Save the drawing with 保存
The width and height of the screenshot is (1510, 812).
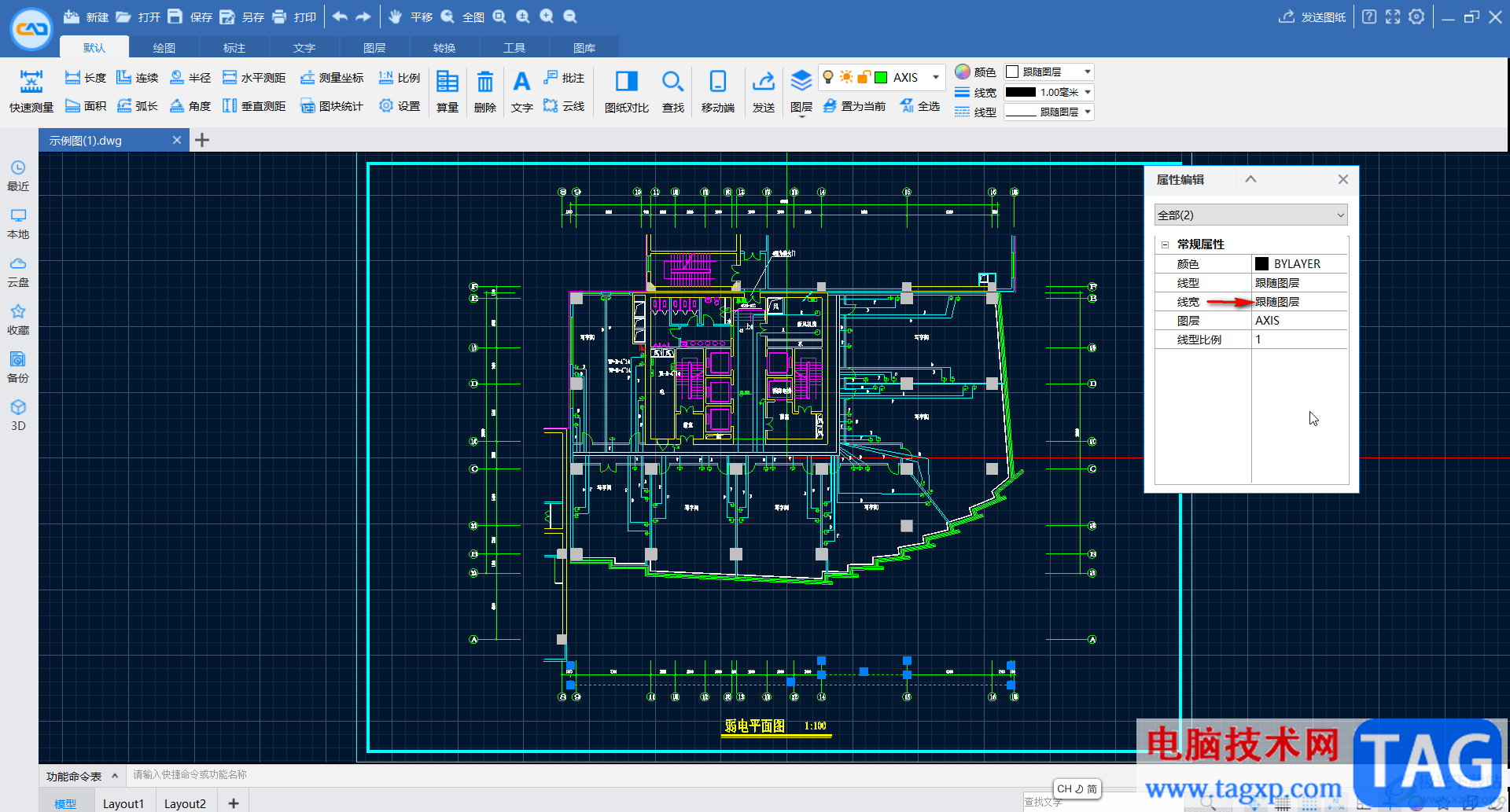[190, 17]
